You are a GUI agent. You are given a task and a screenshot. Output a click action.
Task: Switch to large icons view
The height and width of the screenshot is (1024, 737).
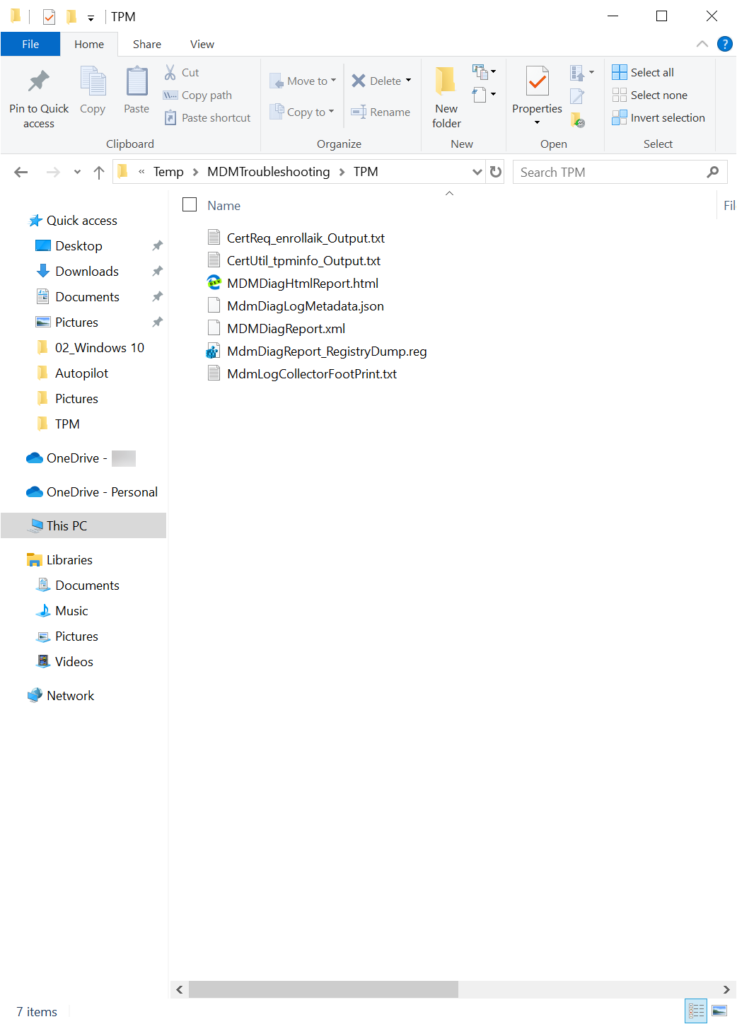[x=719, y=1010]
